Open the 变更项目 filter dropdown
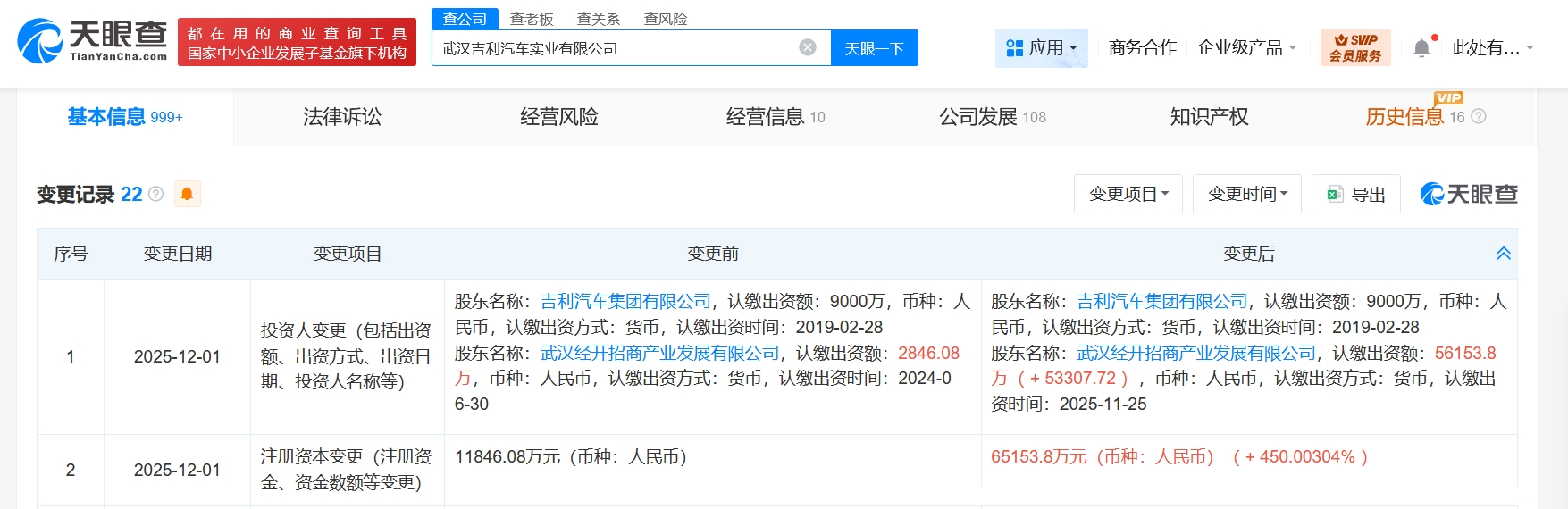Viewport: 1568px width, 509px height. [1128, 194]
